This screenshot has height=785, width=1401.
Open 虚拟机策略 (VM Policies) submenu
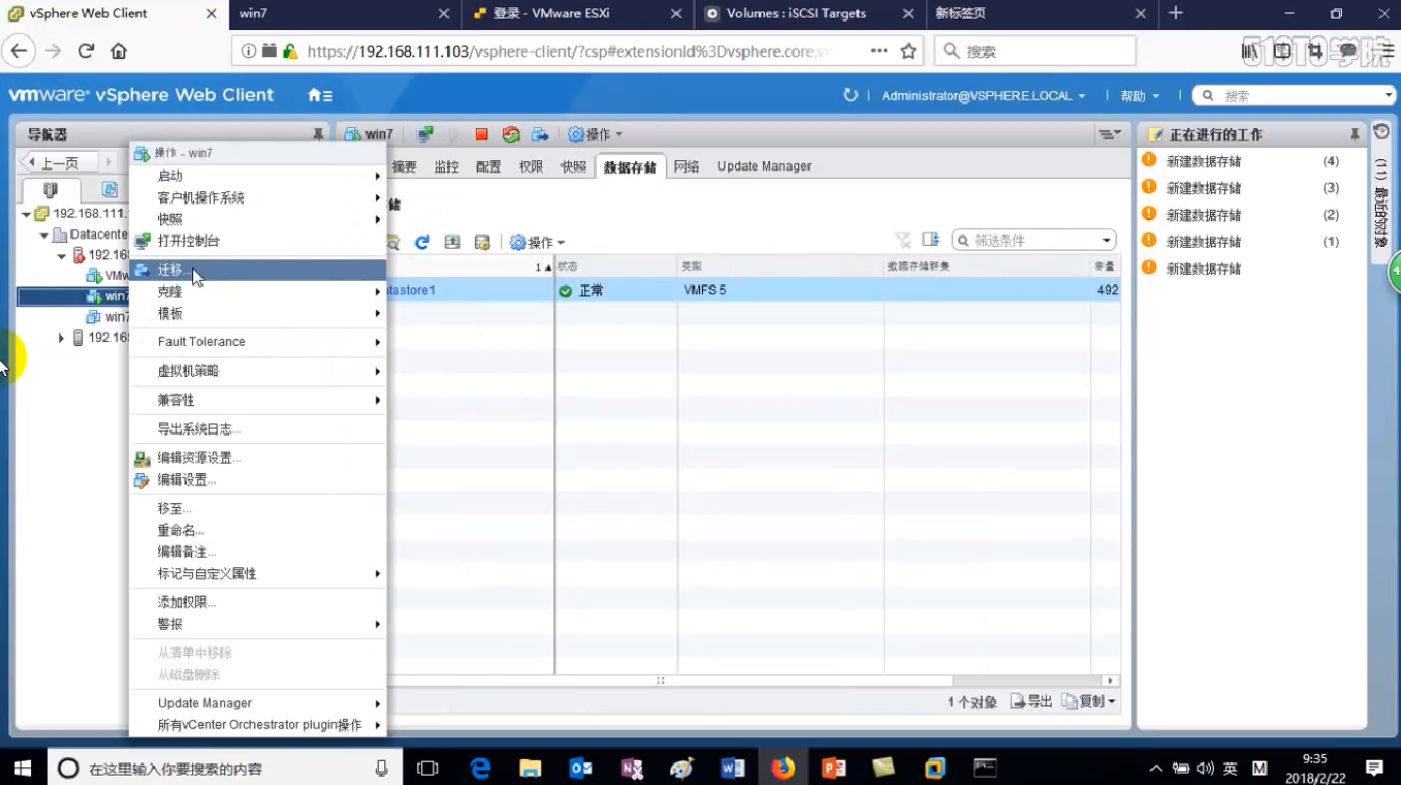tap(258, 371)
